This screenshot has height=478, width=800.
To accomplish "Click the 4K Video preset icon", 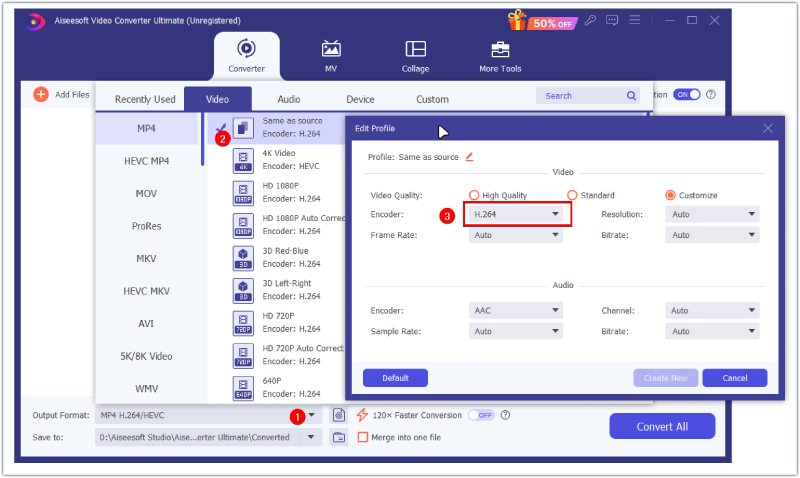I will 243,160.
